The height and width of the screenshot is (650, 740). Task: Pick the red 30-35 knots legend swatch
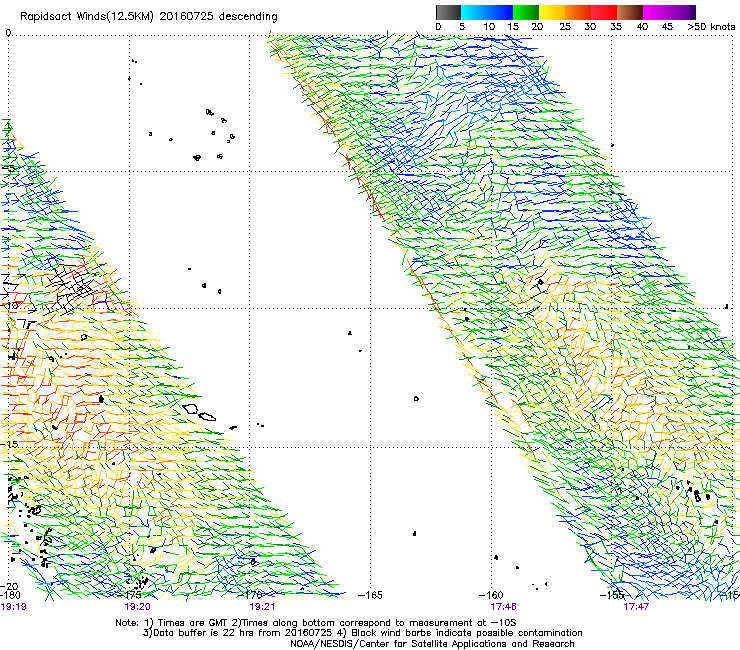click(x=604, y=12)
